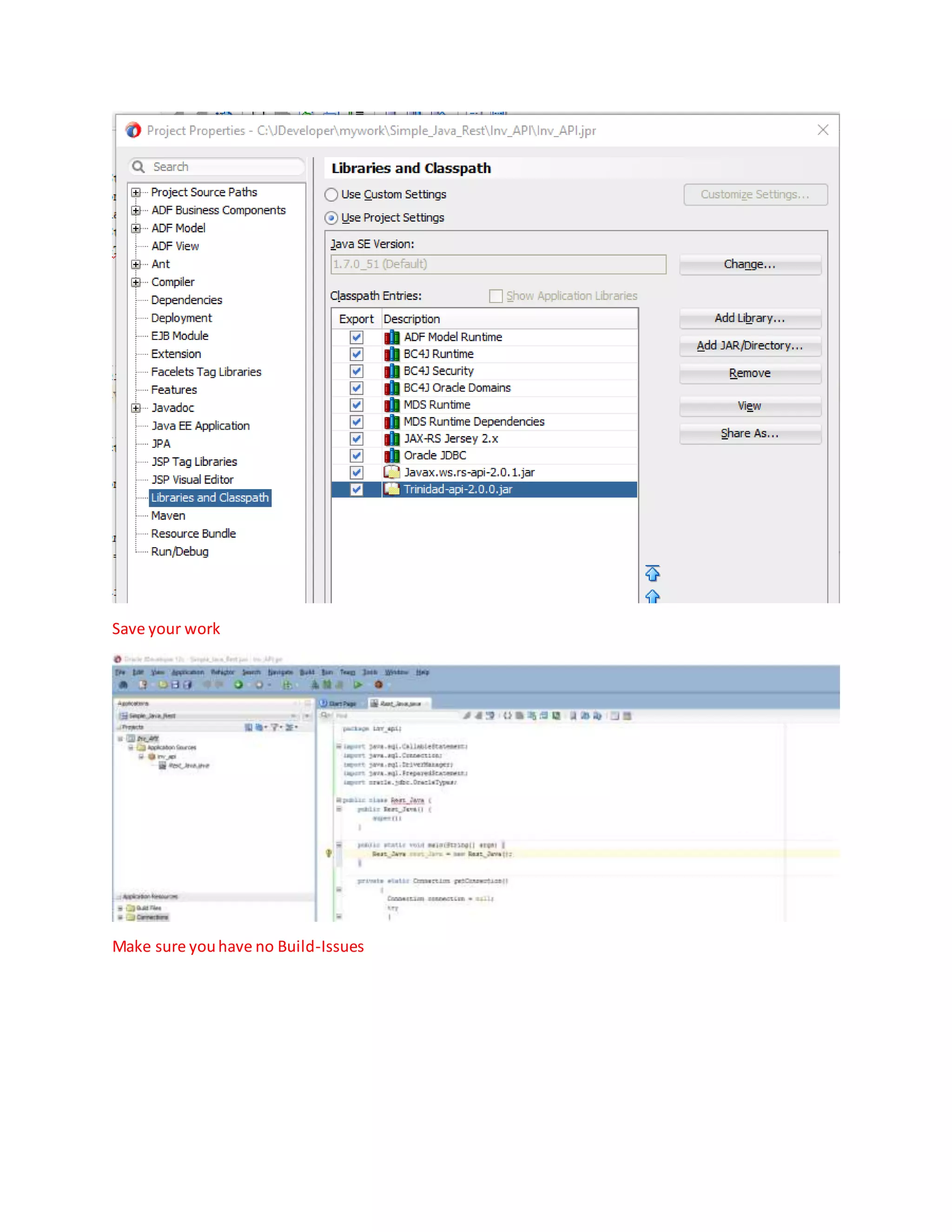This screenshot has height=1232, width=952.
Task: Click the Change... button for Java SE Version
Action: [x=749, y=265]
